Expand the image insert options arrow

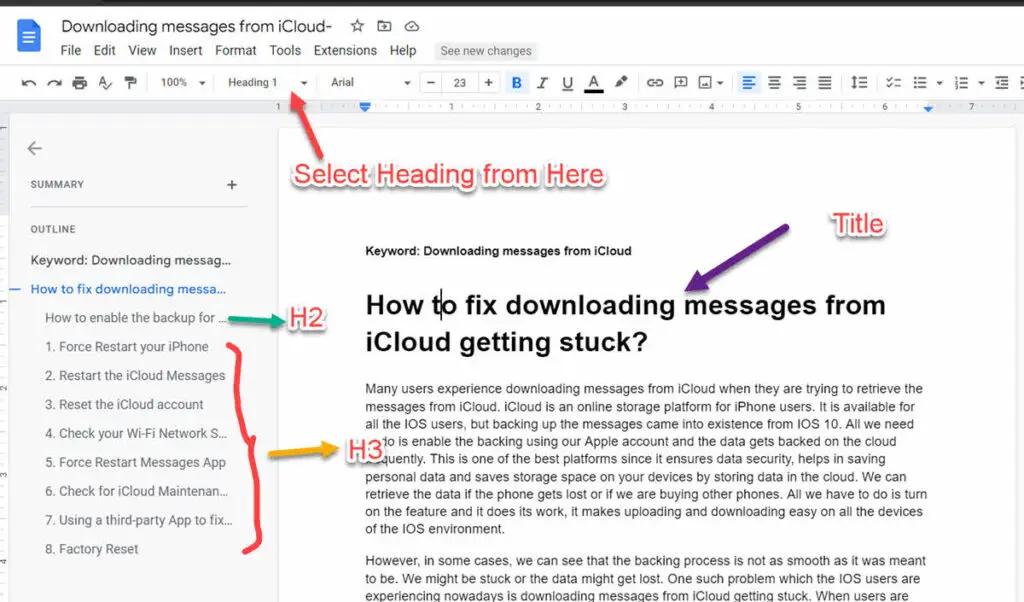pos(720,83)
